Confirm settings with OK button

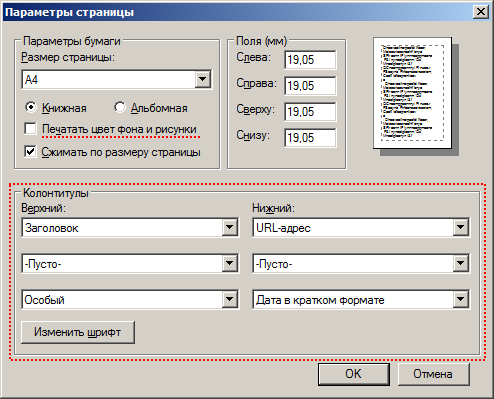coord(354,374)
